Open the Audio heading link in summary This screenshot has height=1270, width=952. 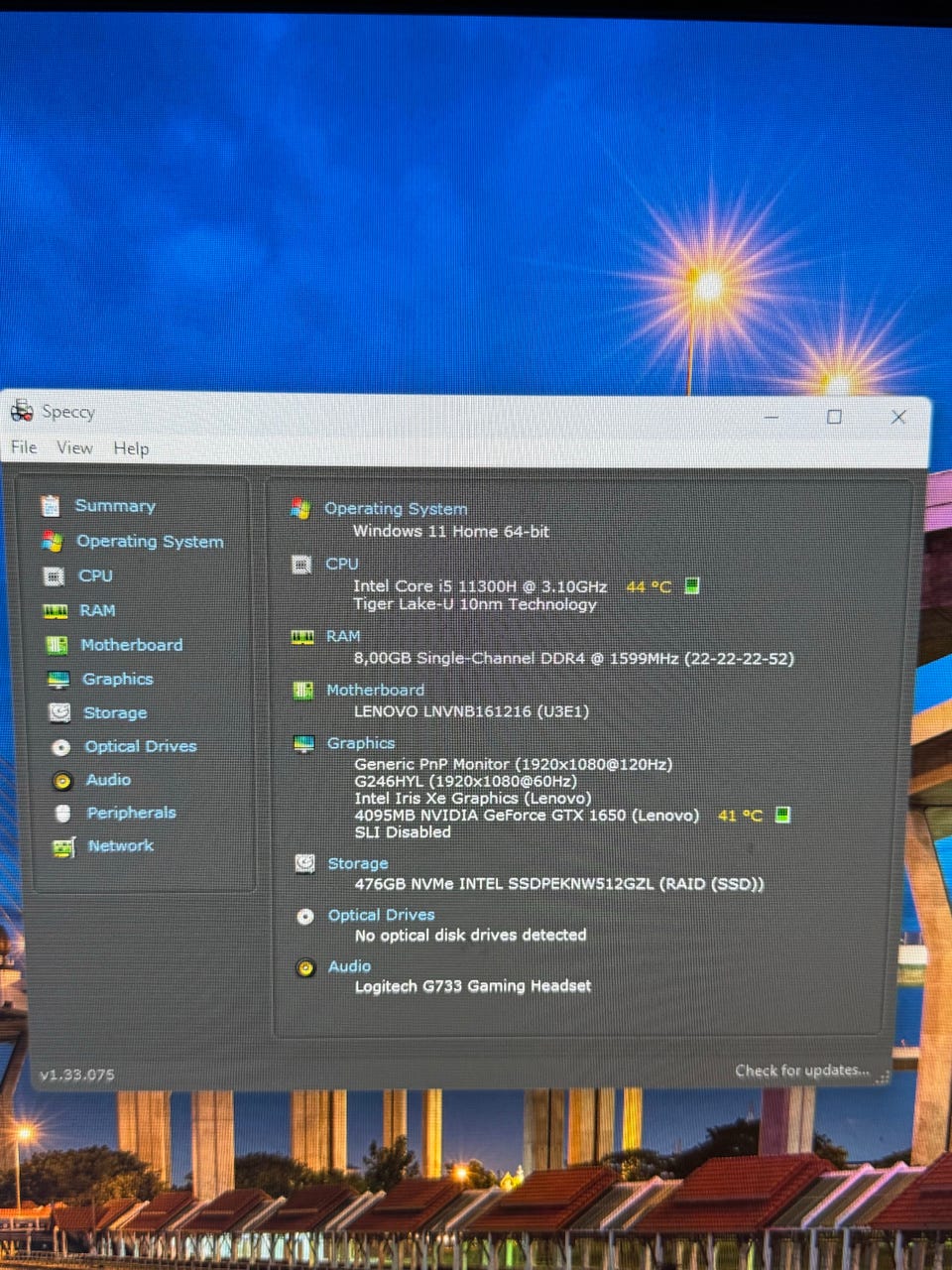[349, 966]
